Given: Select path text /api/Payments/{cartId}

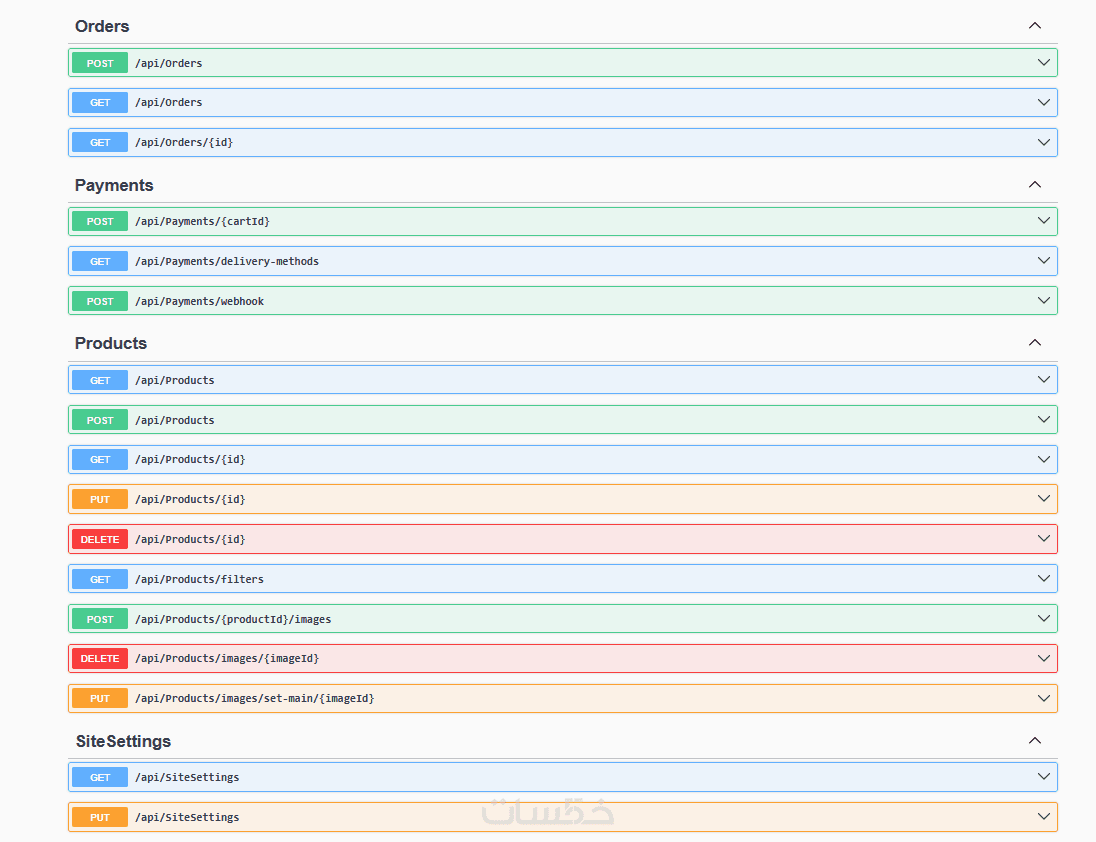Looking at the screenshot, I should point(202,222).
